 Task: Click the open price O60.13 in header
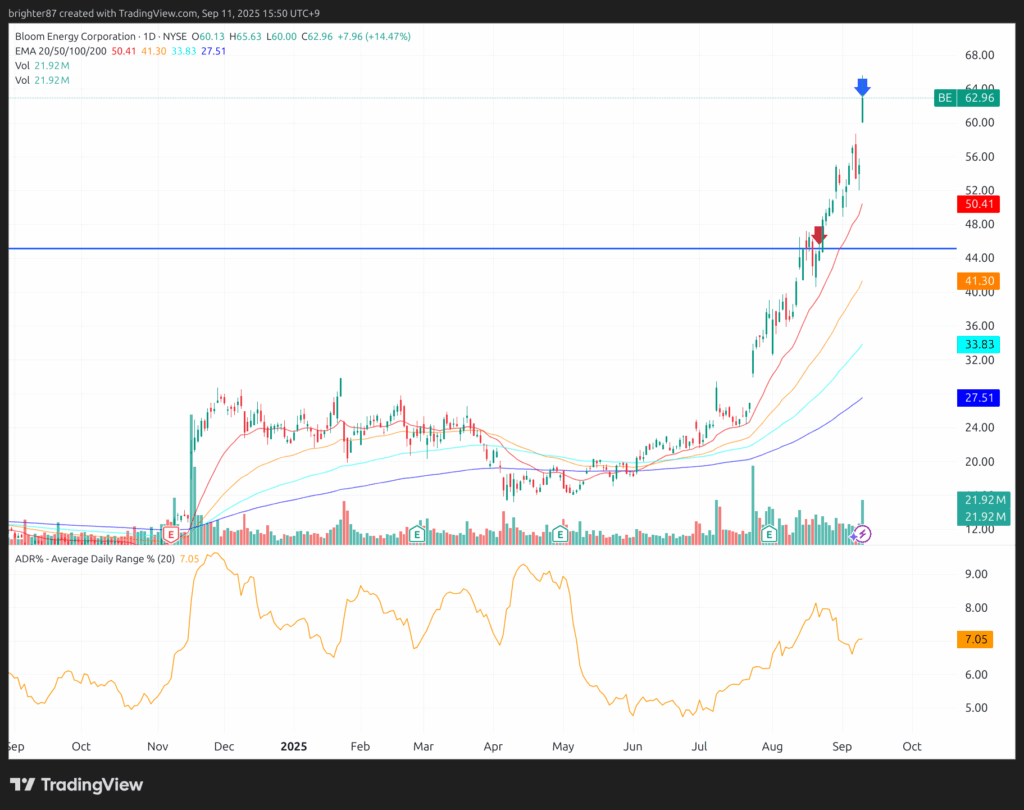point(208,37)
